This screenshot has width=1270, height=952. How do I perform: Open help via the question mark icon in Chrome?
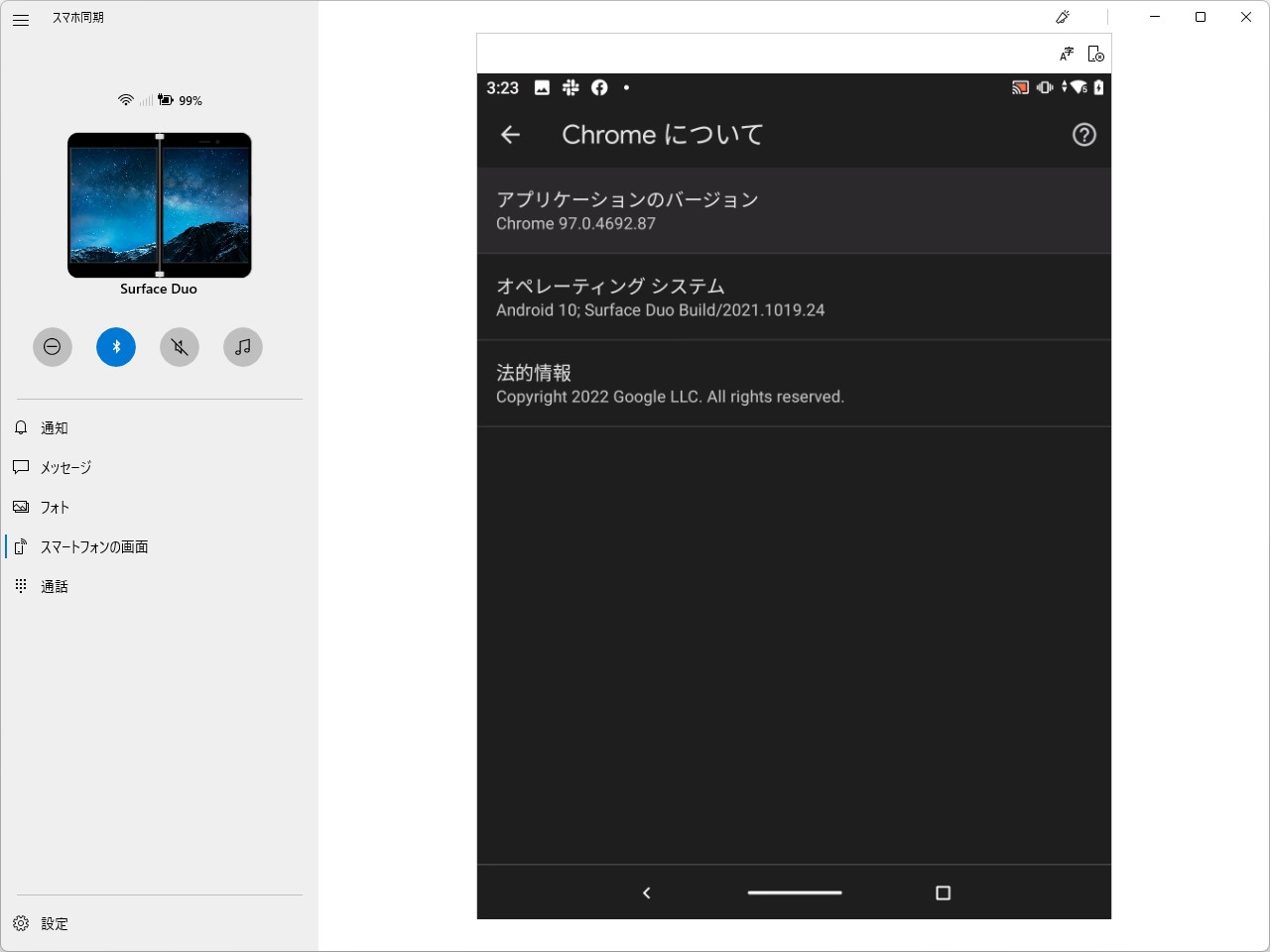point(1083,135)
